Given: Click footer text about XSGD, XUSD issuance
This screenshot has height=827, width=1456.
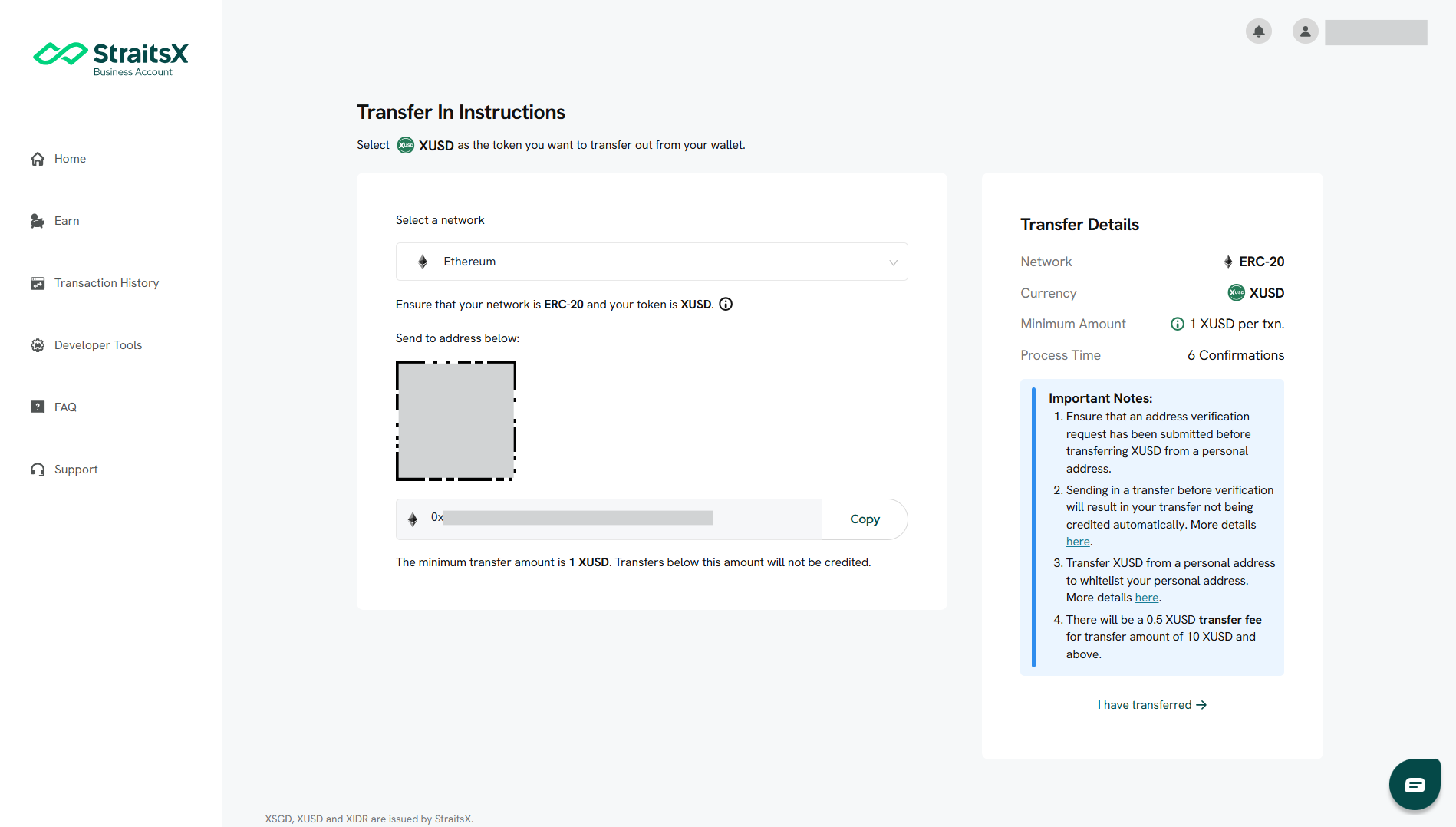Looking at the screenshot, I should pyautogui.click(x=369, y=819).
